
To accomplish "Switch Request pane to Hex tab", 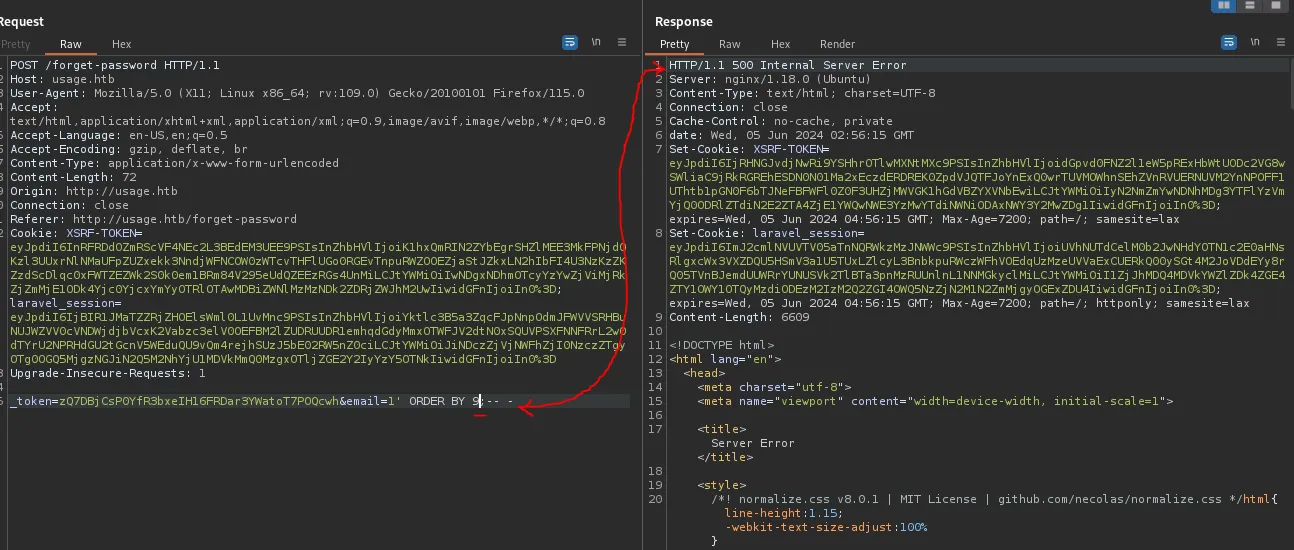I will [121, 44].
